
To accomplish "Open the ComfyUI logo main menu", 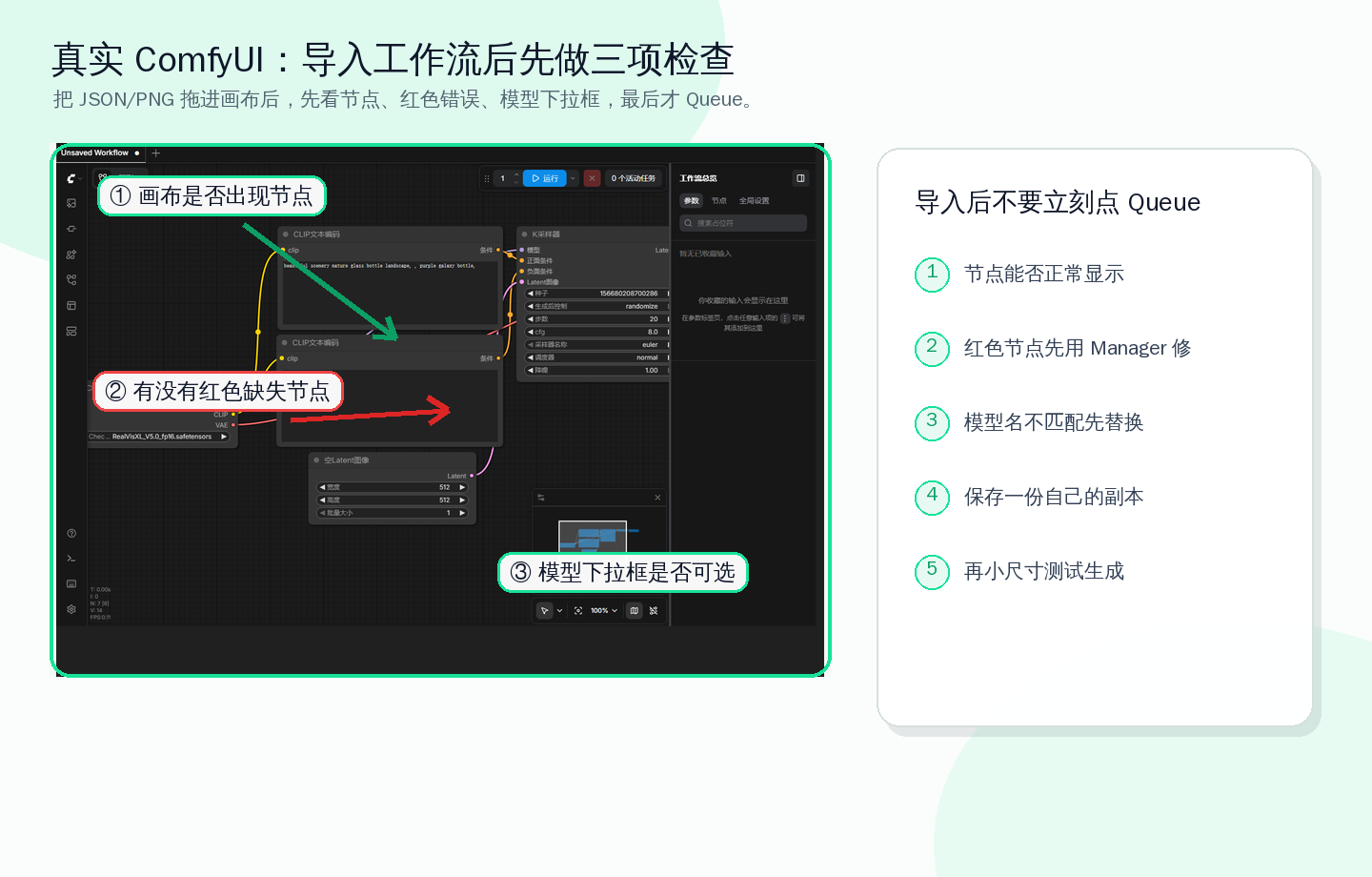I will 71,178.
